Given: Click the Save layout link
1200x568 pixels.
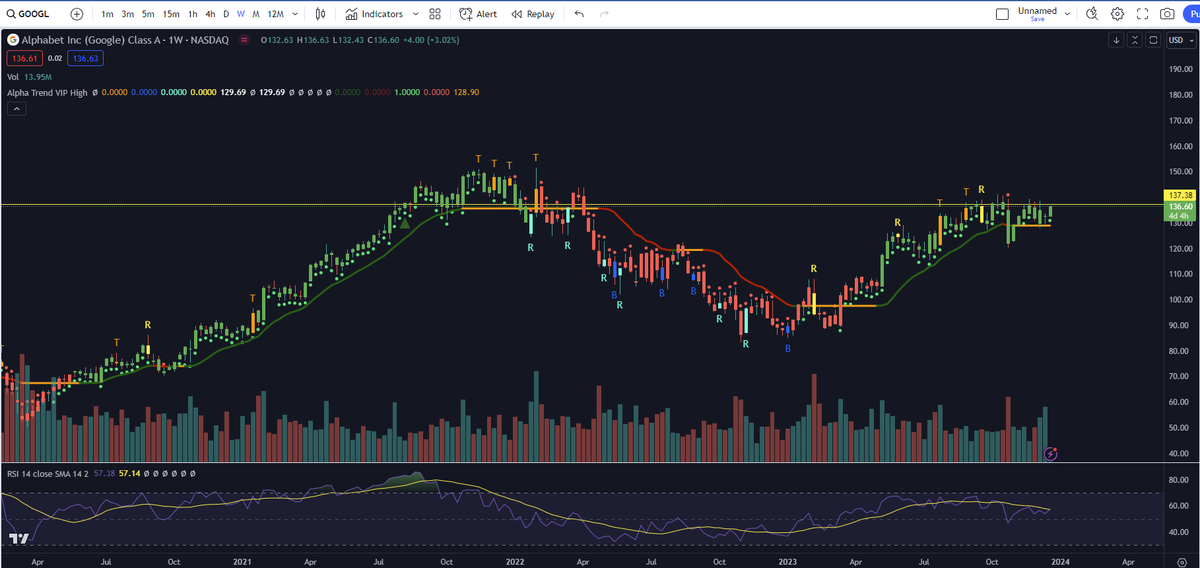Looking at the screenshot, I should (1037, 20).
